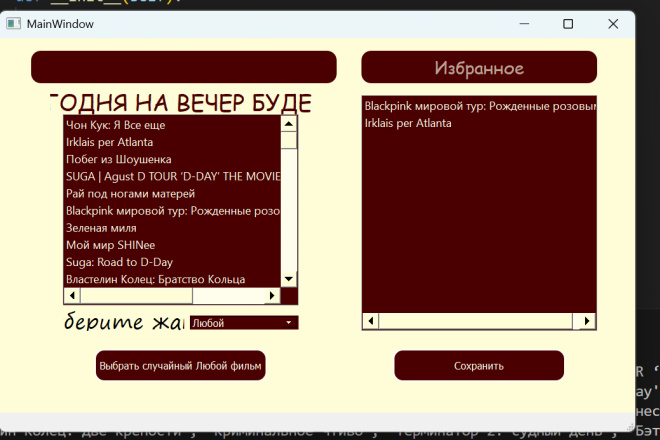
Task: Minimize the MainWindow
Action: (x=524, y=24)
